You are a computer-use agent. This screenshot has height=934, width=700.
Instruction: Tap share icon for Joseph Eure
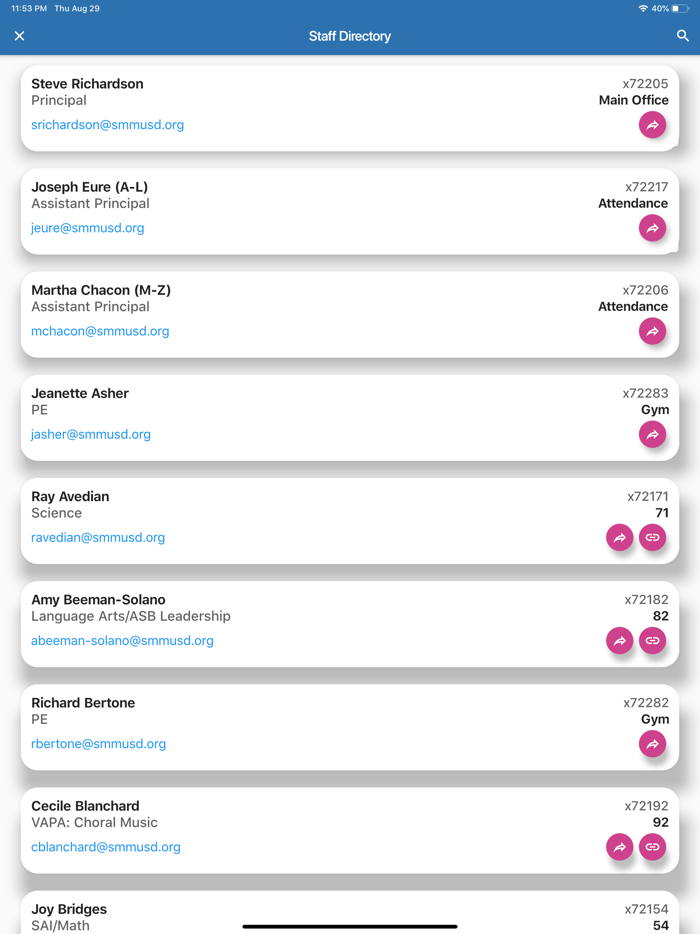click(652, 228)
